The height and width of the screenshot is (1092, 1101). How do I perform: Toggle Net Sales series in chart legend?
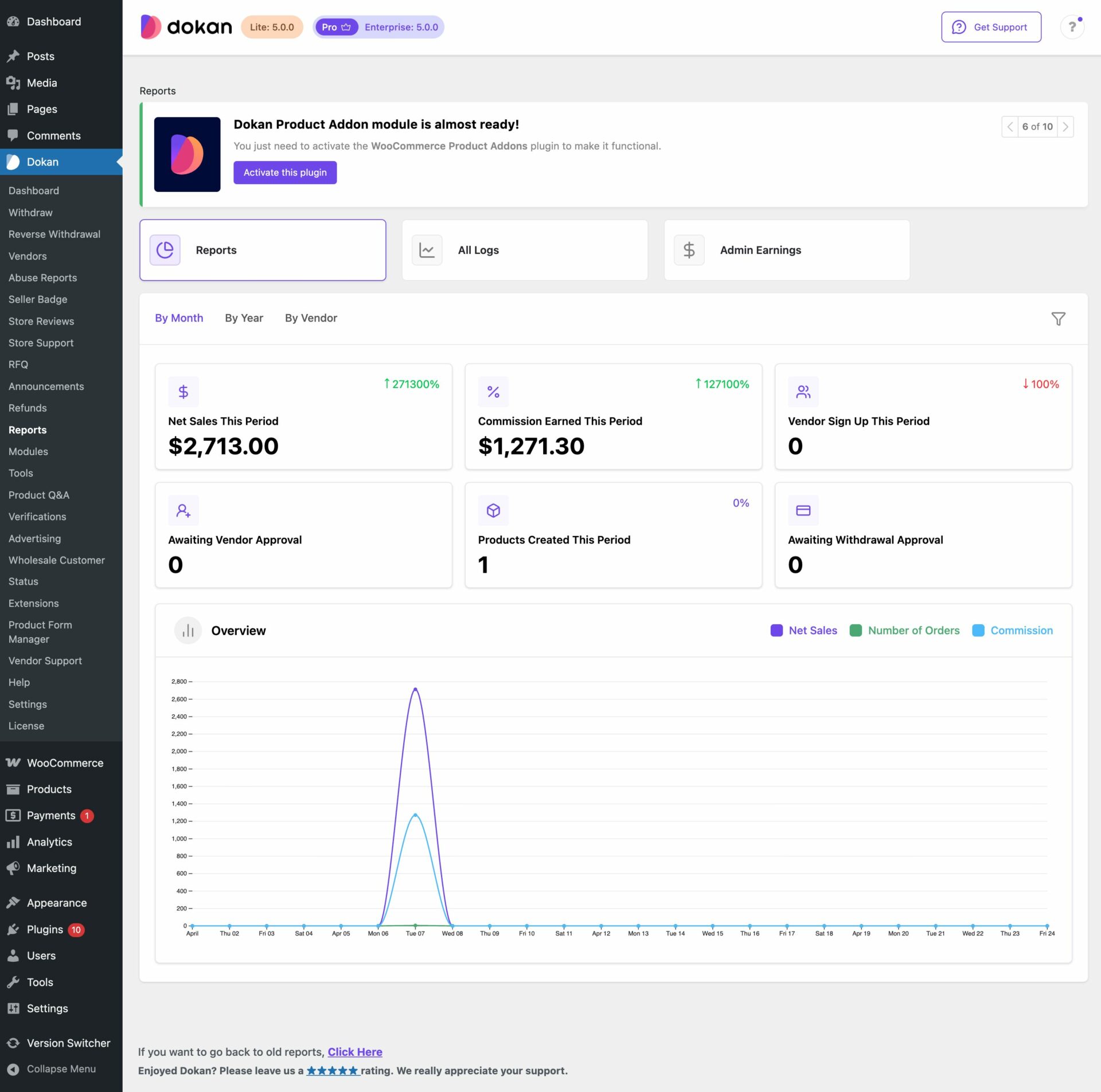tap(803, 631)
